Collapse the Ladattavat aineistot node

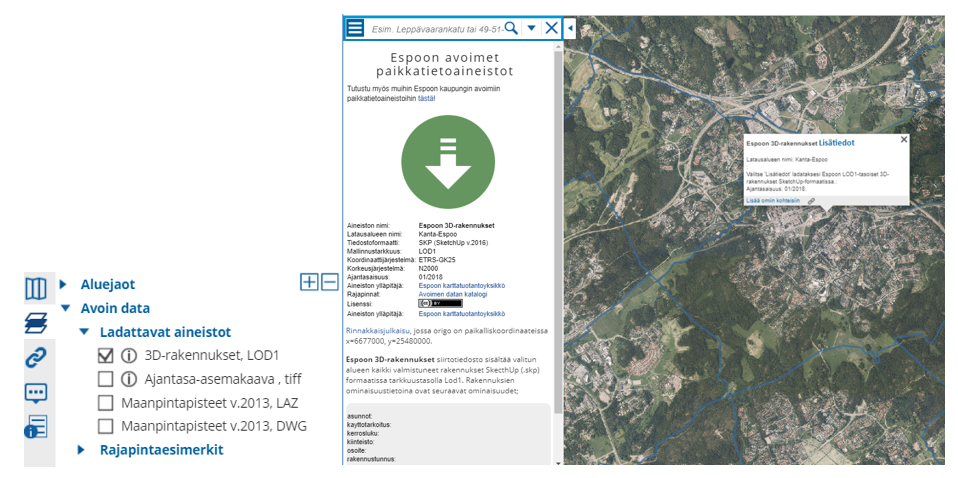[84, 332]
